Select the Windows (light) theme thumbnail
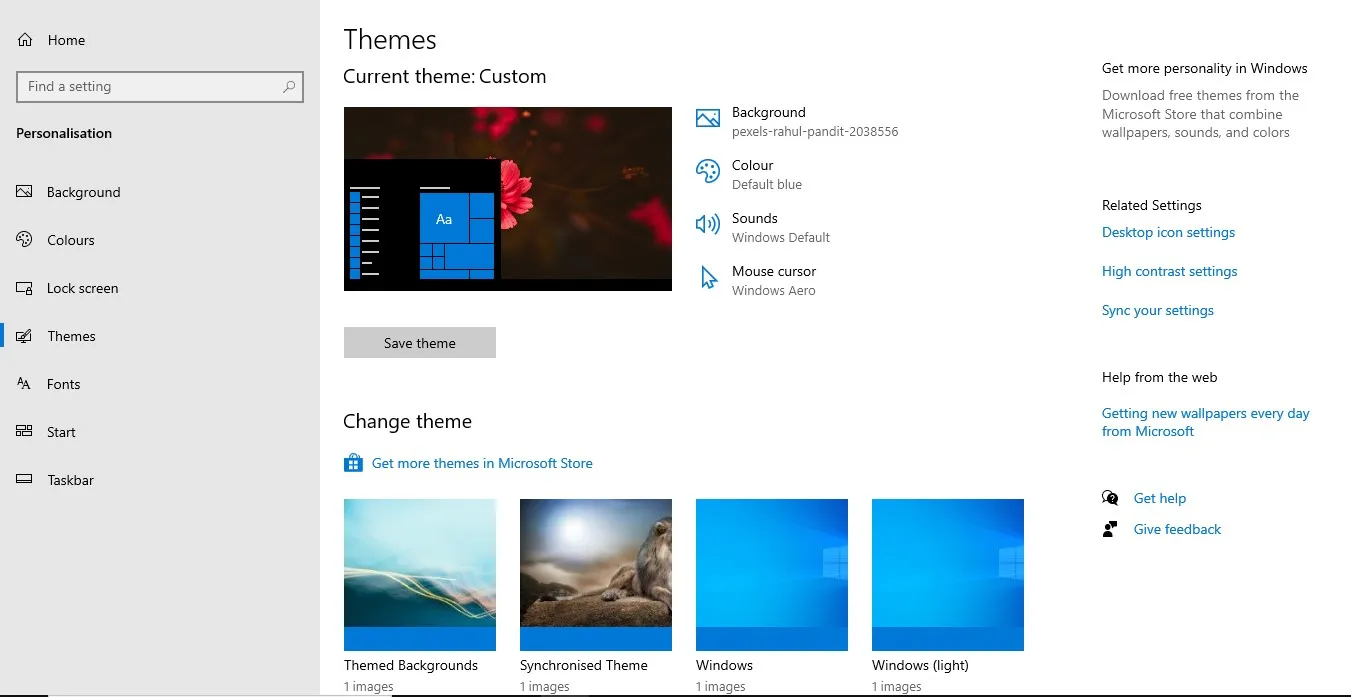Screen dimensions: 1351x697 tap(948, 575)
